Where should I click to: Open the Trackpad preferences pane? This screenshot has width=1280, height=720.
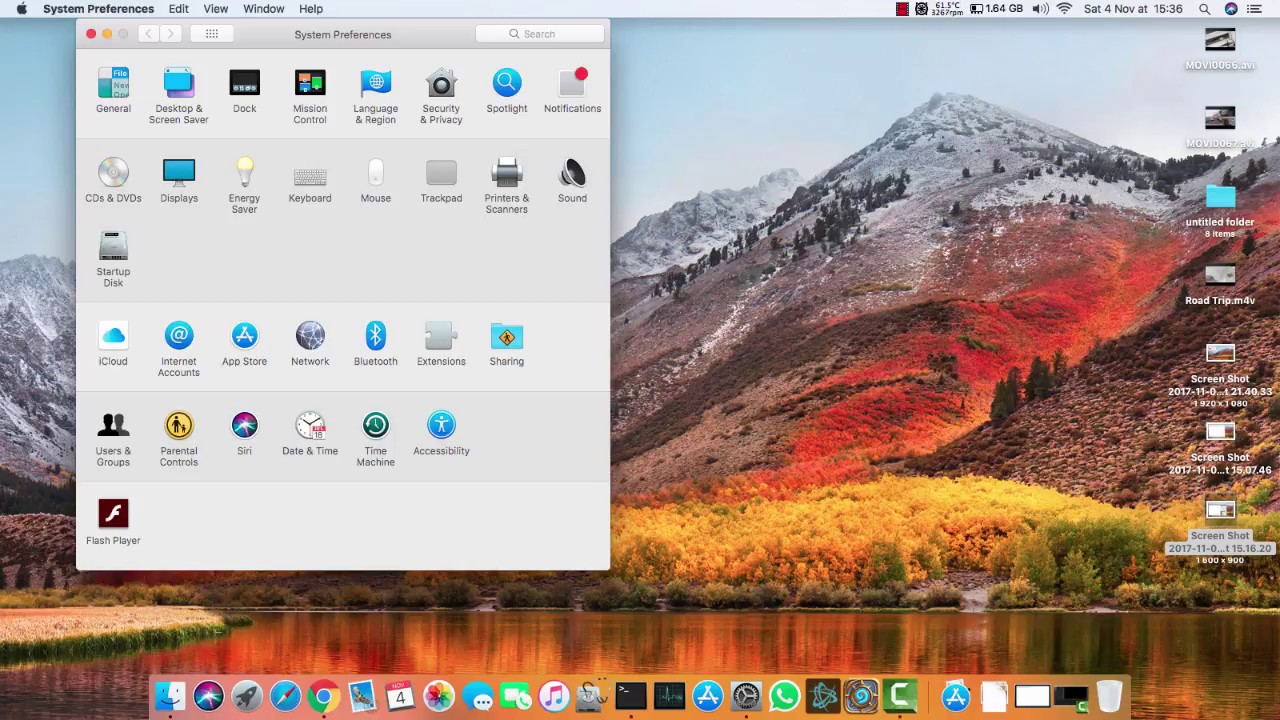(441, 180)
